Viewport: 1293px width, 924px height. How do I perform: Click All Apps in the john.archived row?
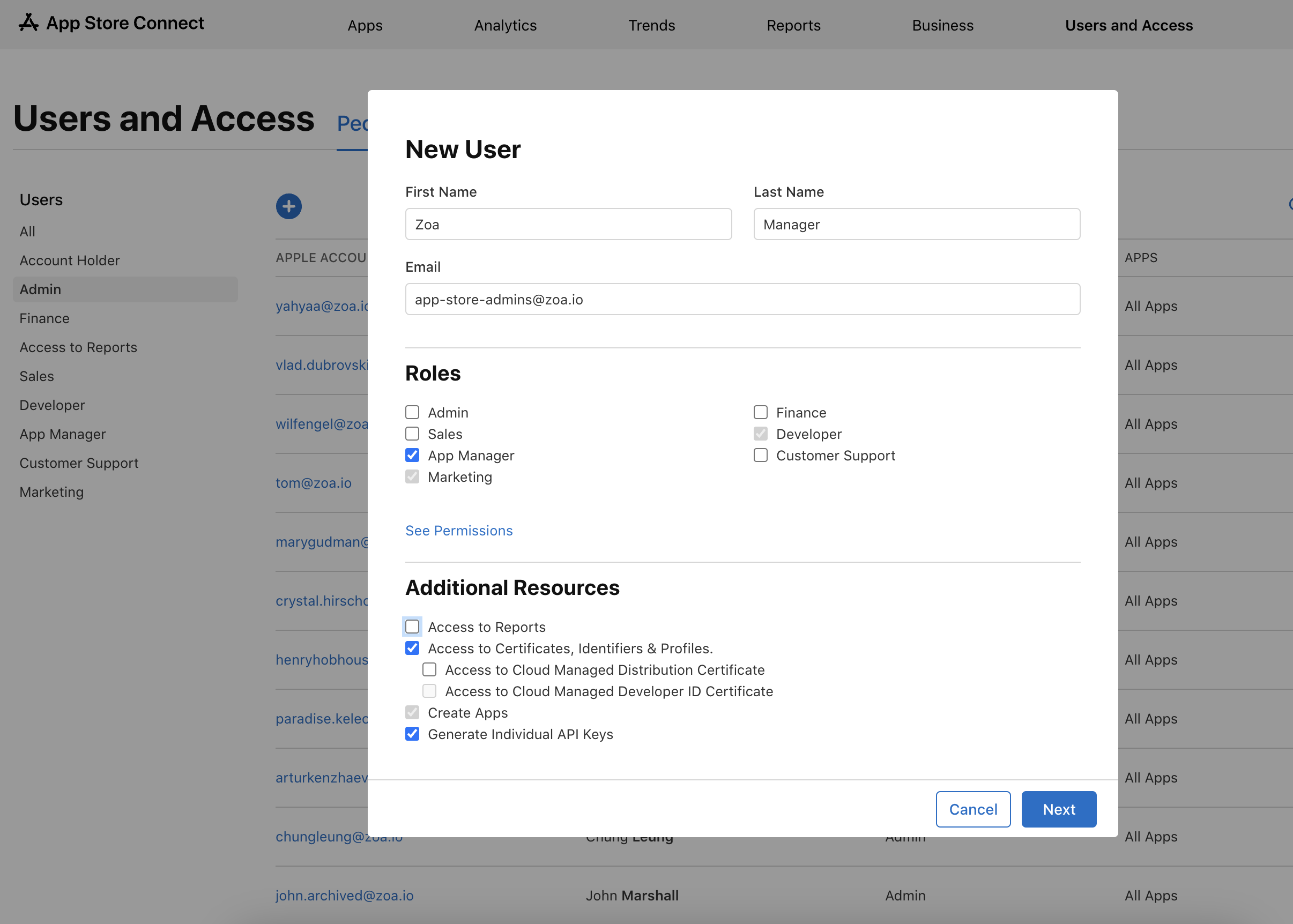(1151, 896)
